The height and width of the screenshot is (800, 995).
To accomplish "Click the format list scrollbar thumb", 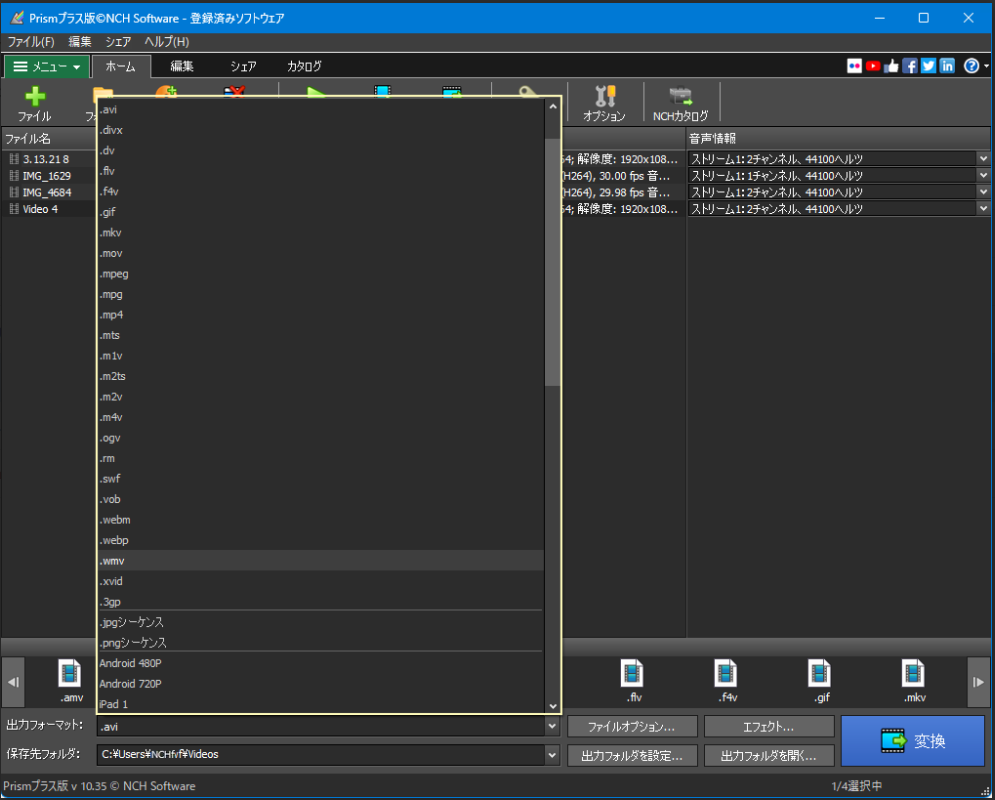I will (x=553, y=261).
